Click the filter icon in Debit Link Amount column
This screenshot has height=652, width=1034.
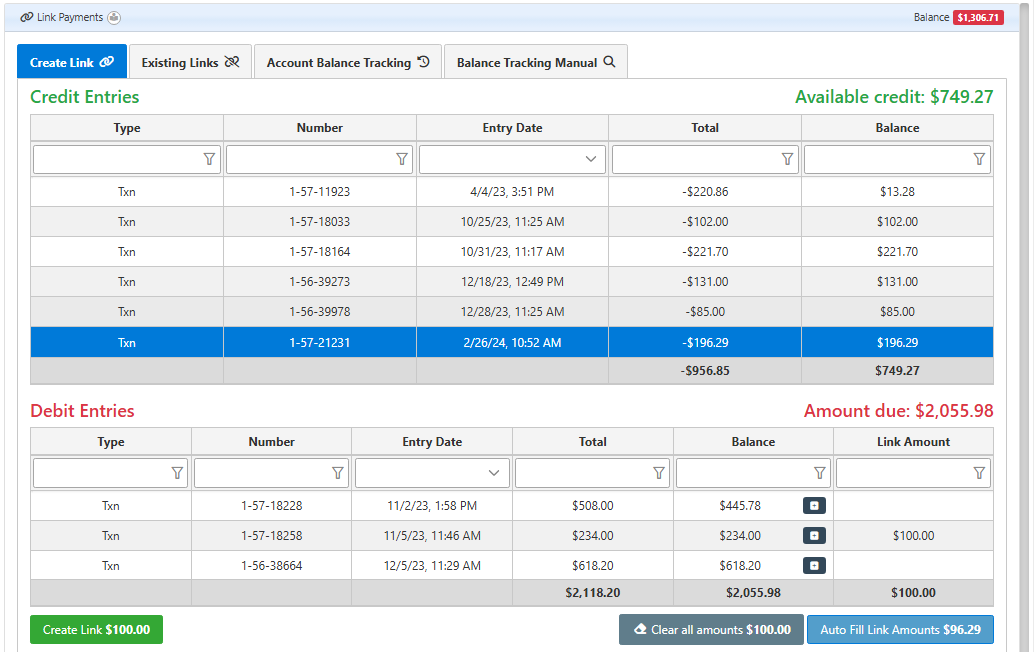click(979, 473)
